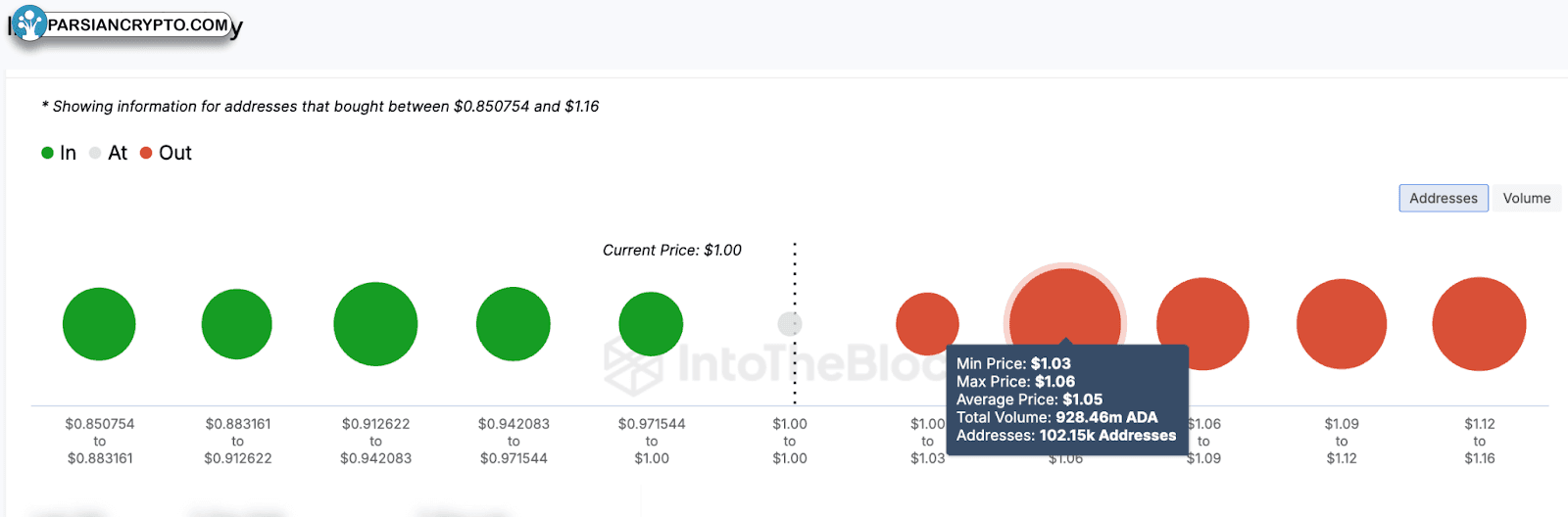Select the green bubble for $0.971544 to $1.00
This screenshot has width=1568, height=517.
point(651,324)
